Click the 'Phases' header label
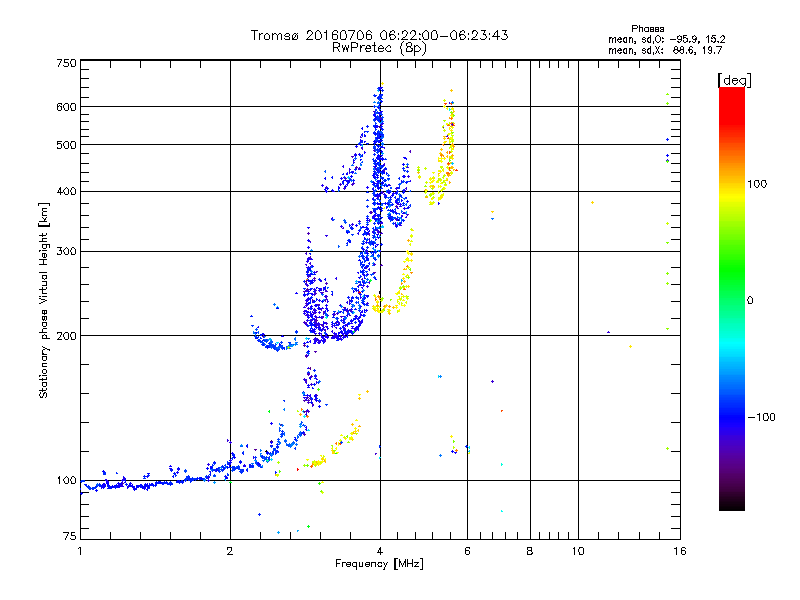Image resolution: width=800 pixels, height=600 pixels. pyautogui.click(x=647, y=29)
